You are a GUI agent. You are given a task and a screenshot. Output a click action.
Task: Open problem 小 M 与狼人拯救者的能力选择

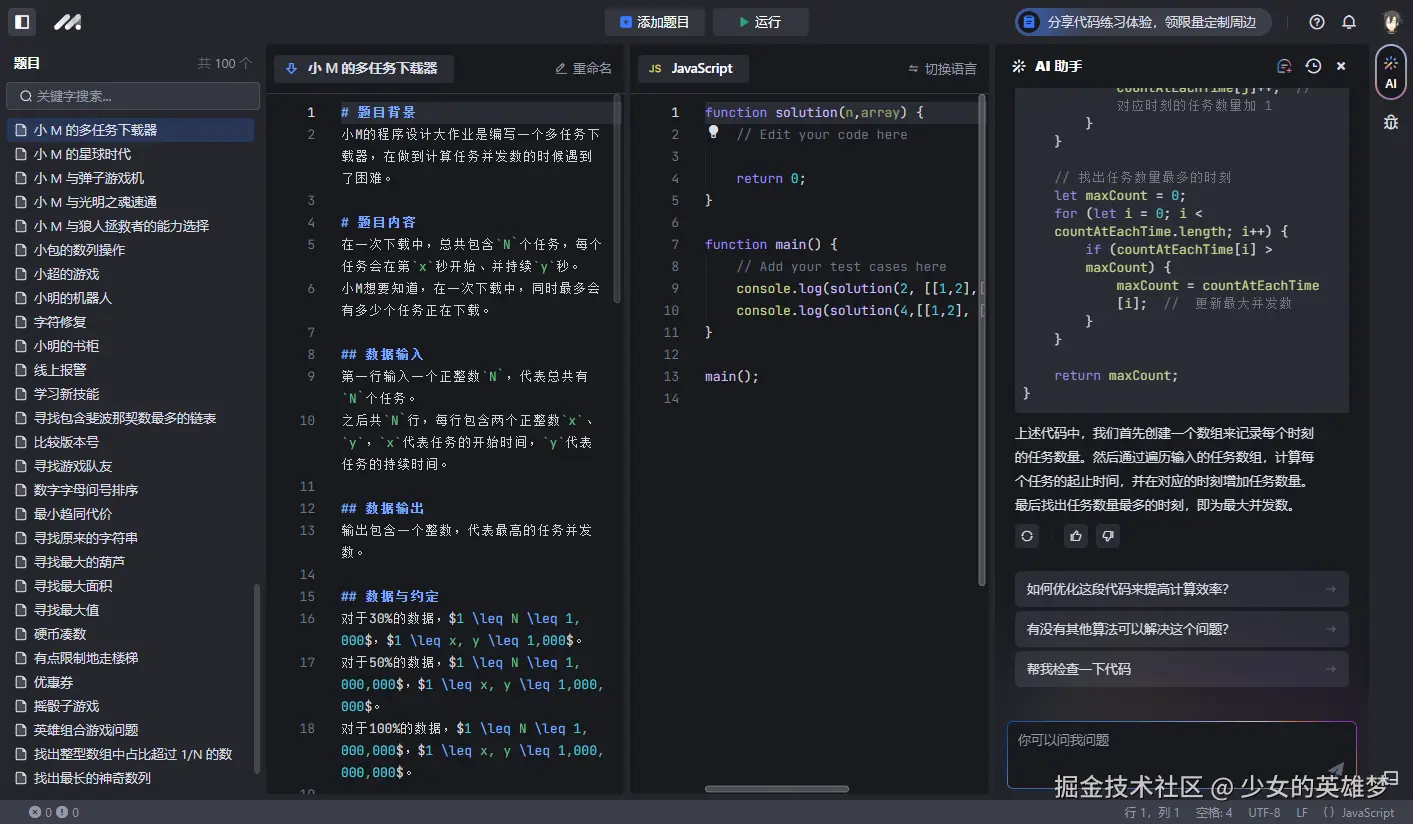(x=130, y=226)
